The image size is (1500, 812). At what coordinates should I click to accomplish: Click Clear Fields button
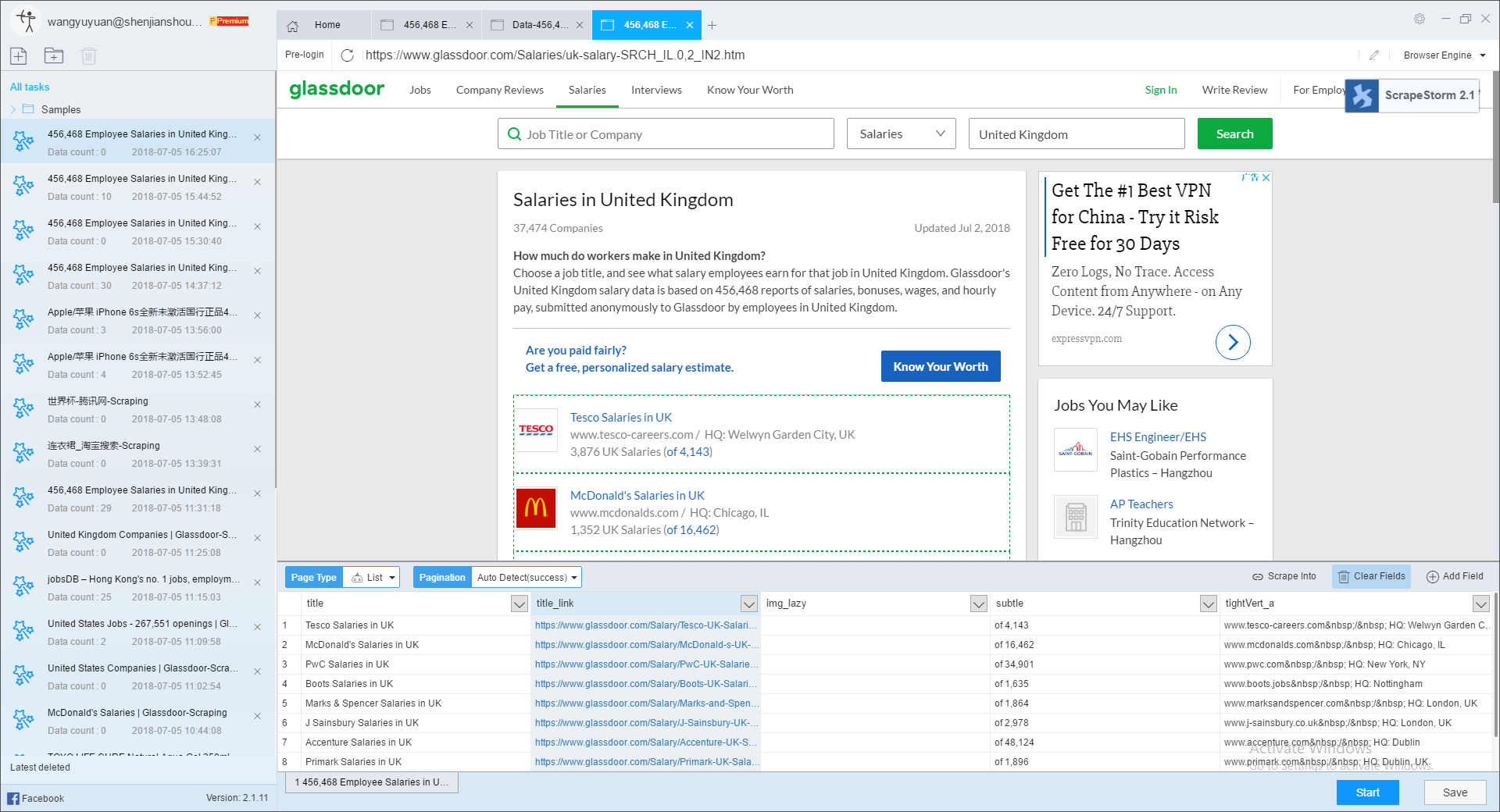coord(1371,576)
